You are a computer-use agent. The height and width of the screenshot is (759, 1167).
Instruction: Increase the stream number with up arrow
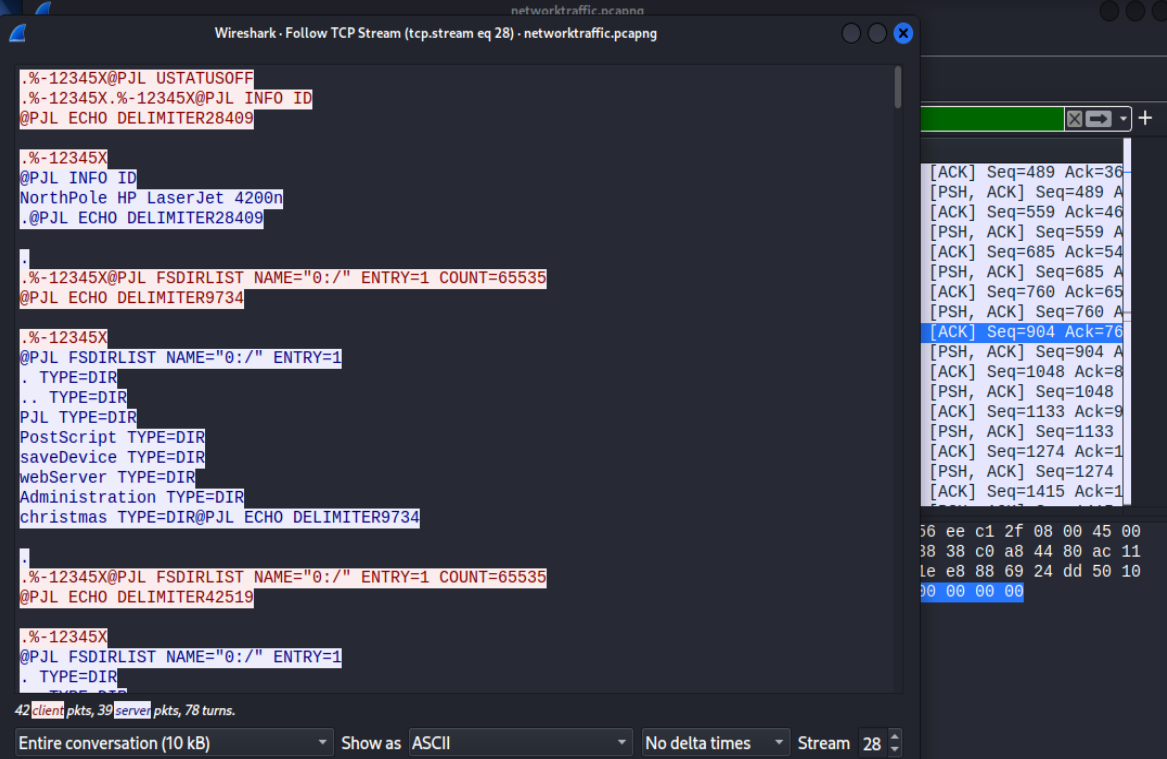point(895,736)
